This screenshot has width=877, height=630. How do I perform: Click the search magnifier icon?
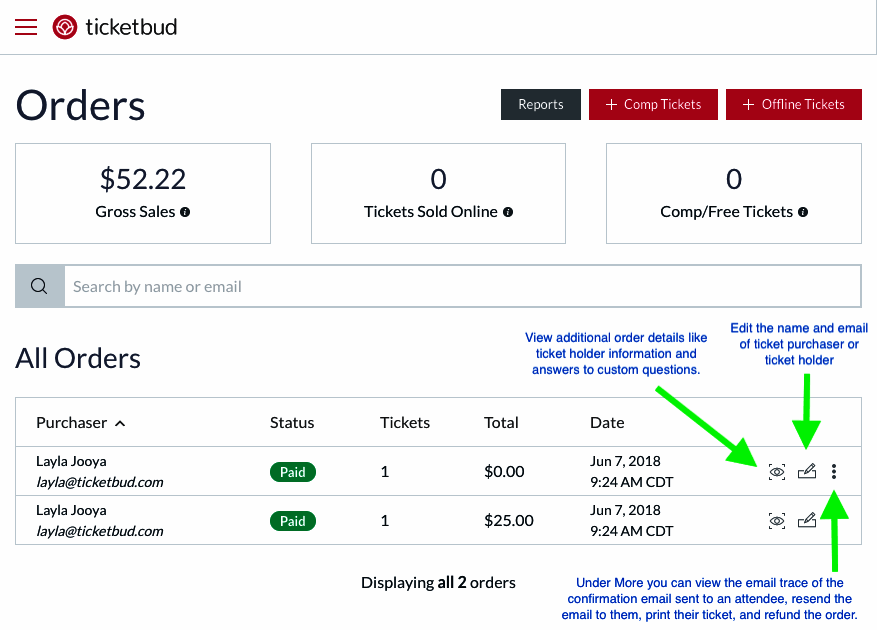pyautogui.click(x=39, y=286)
